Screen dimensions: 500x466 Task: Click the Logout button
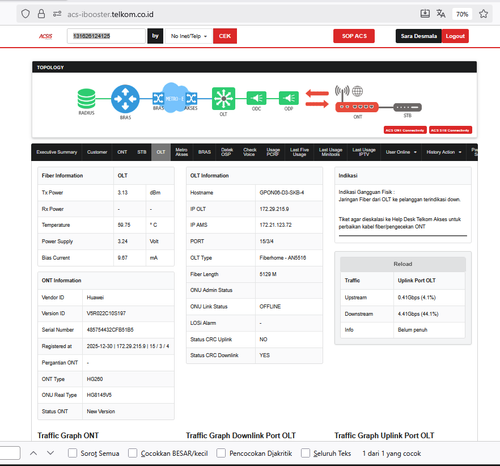pos(455,36)
